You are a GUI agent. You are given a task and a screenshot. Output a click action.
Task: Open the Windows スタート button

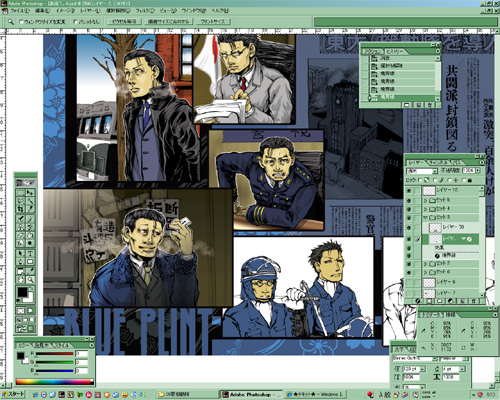13,394
